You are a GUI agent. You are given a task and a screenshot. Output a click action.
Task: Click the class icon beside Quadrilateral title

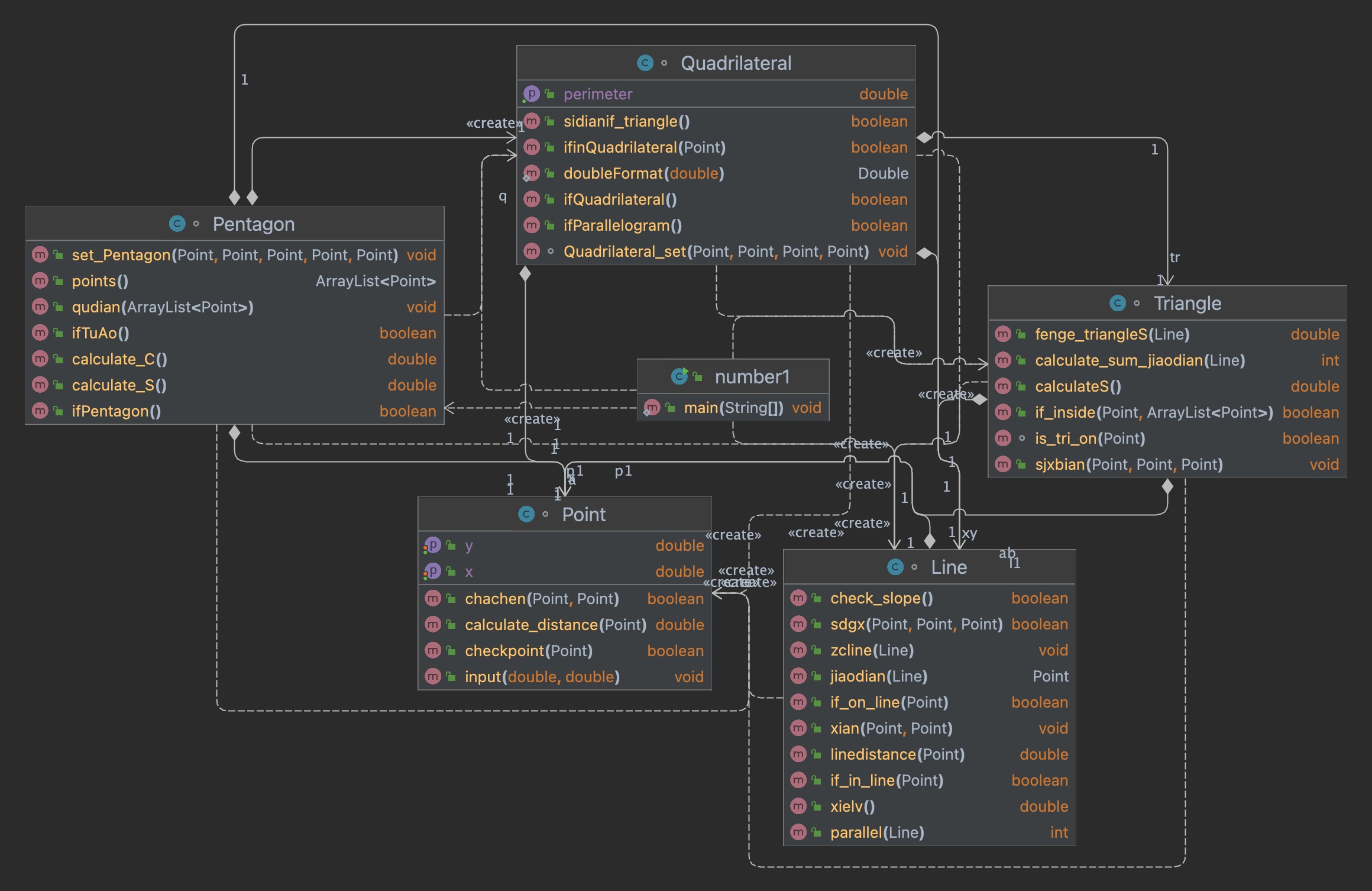click(x=645, y=63)
